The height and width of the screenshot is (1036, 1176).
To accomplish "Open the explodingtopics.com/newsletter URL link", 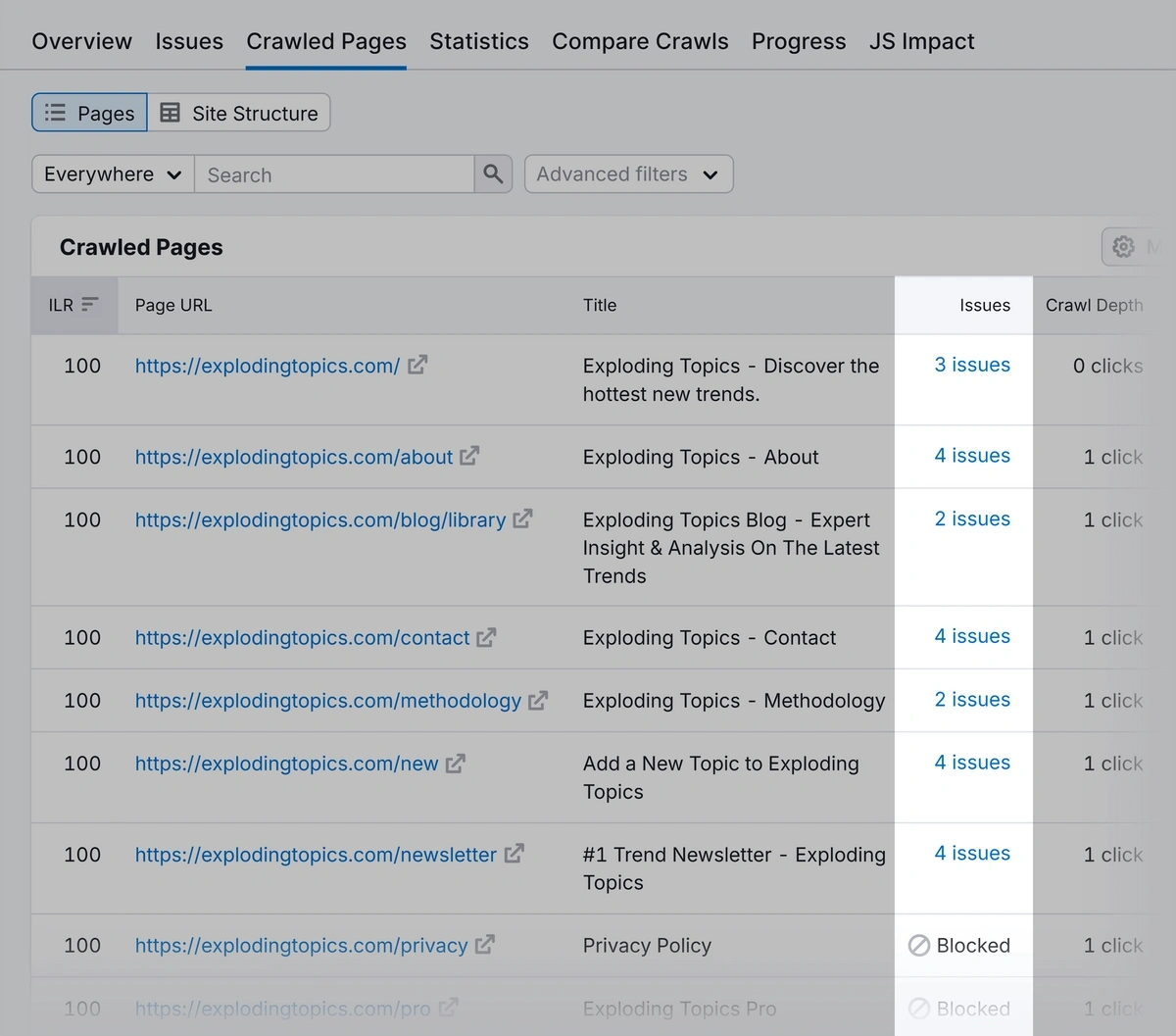I will click(316, 855).
